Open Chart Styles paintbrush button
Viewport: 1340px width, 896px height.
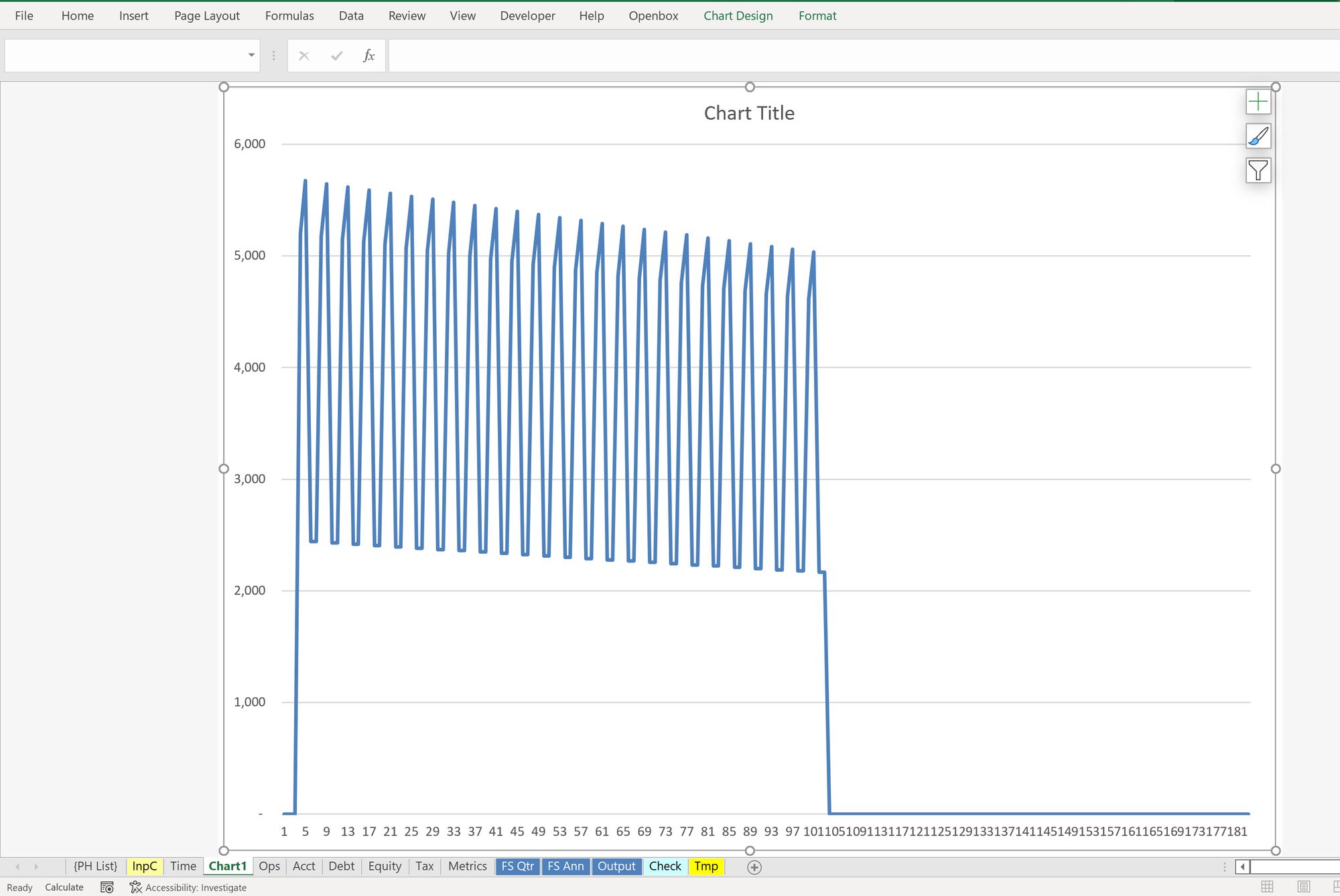pyautogui.click(x=1258, y=137)
